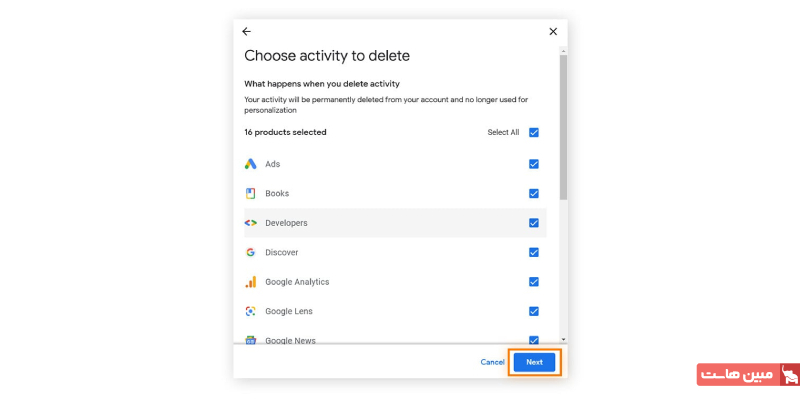Toggle the Select All checkbox
The height and width of the screenshot is (400, 800).
tap(534, 132)
